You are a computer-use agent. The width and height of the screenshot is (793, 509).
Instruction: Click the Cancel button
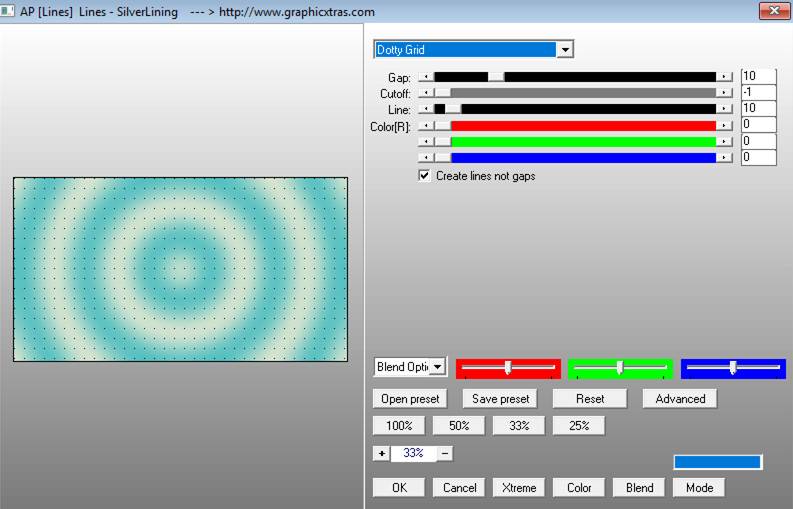pos(459,488)
